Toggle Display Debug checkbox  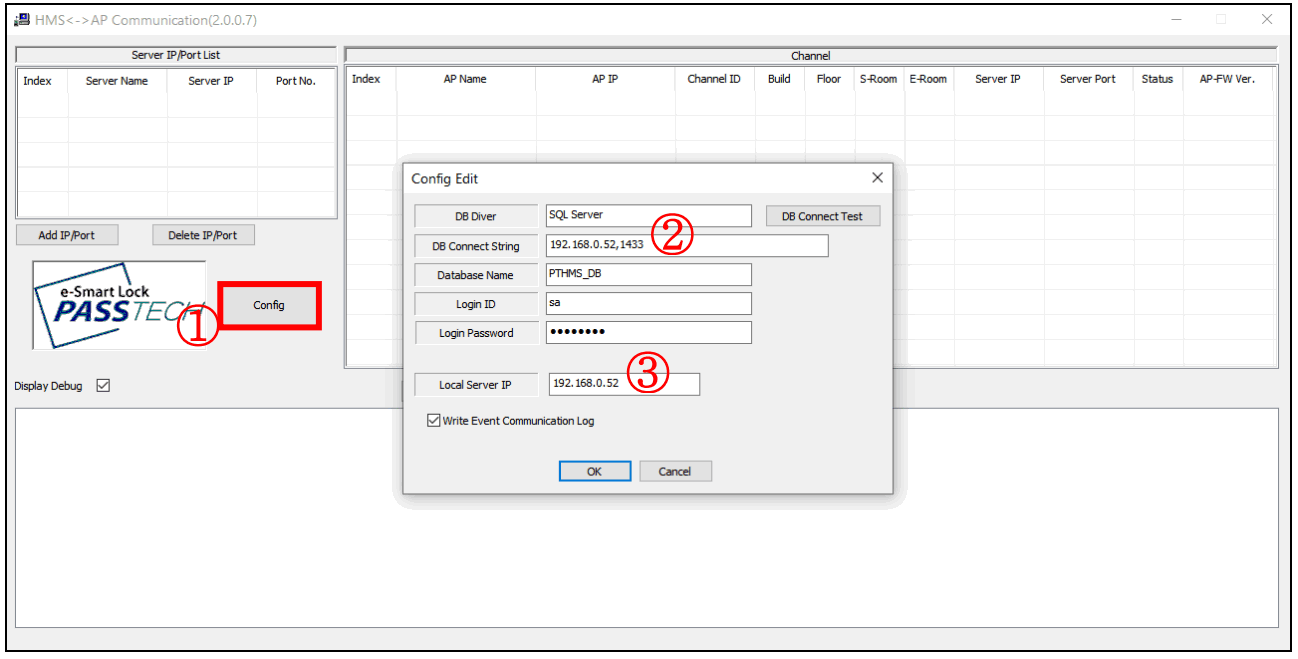point(103,386)
